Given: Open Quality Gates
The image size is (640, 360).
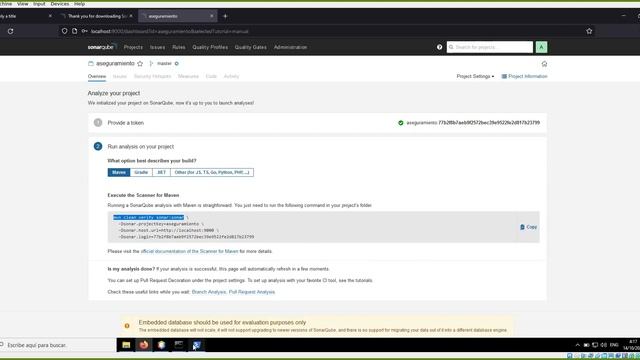Looking at the screenshot, I should 250,47.
